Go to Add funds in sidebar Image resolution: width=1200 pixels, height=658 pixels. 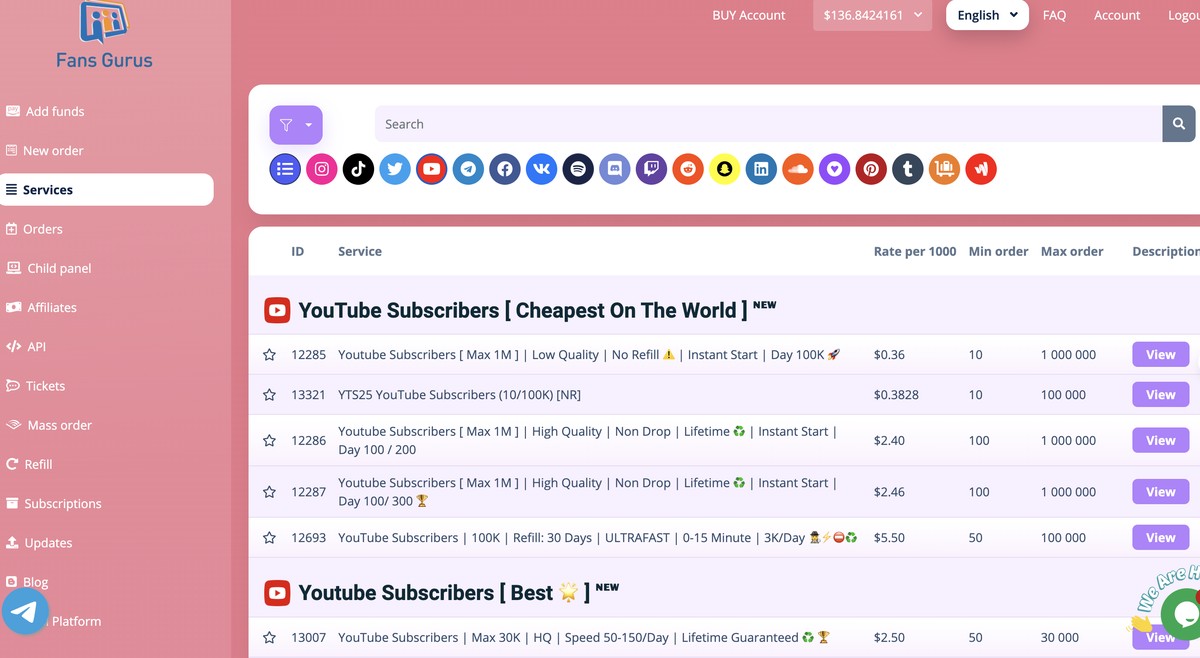coord(45,111)
